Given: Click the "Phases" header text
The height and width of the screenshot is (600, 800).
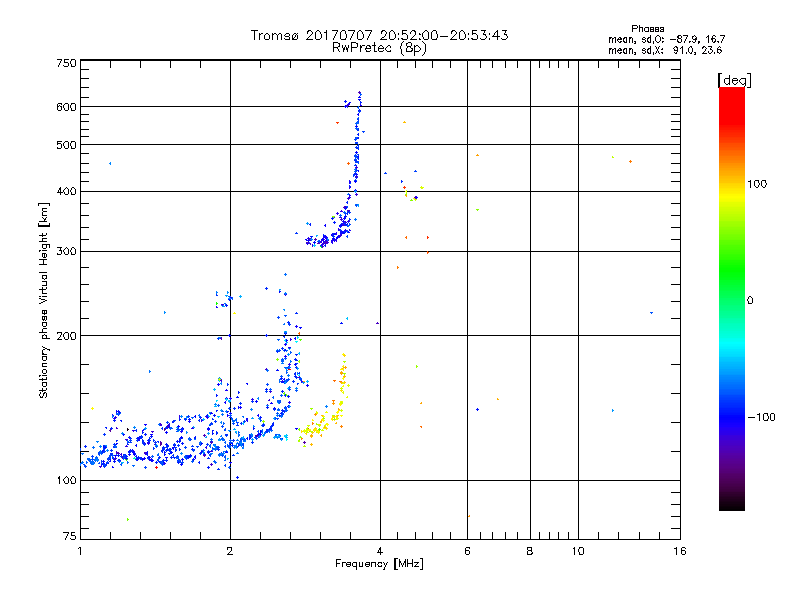Looking at the screenshot, I should click(x=647, y=29).
